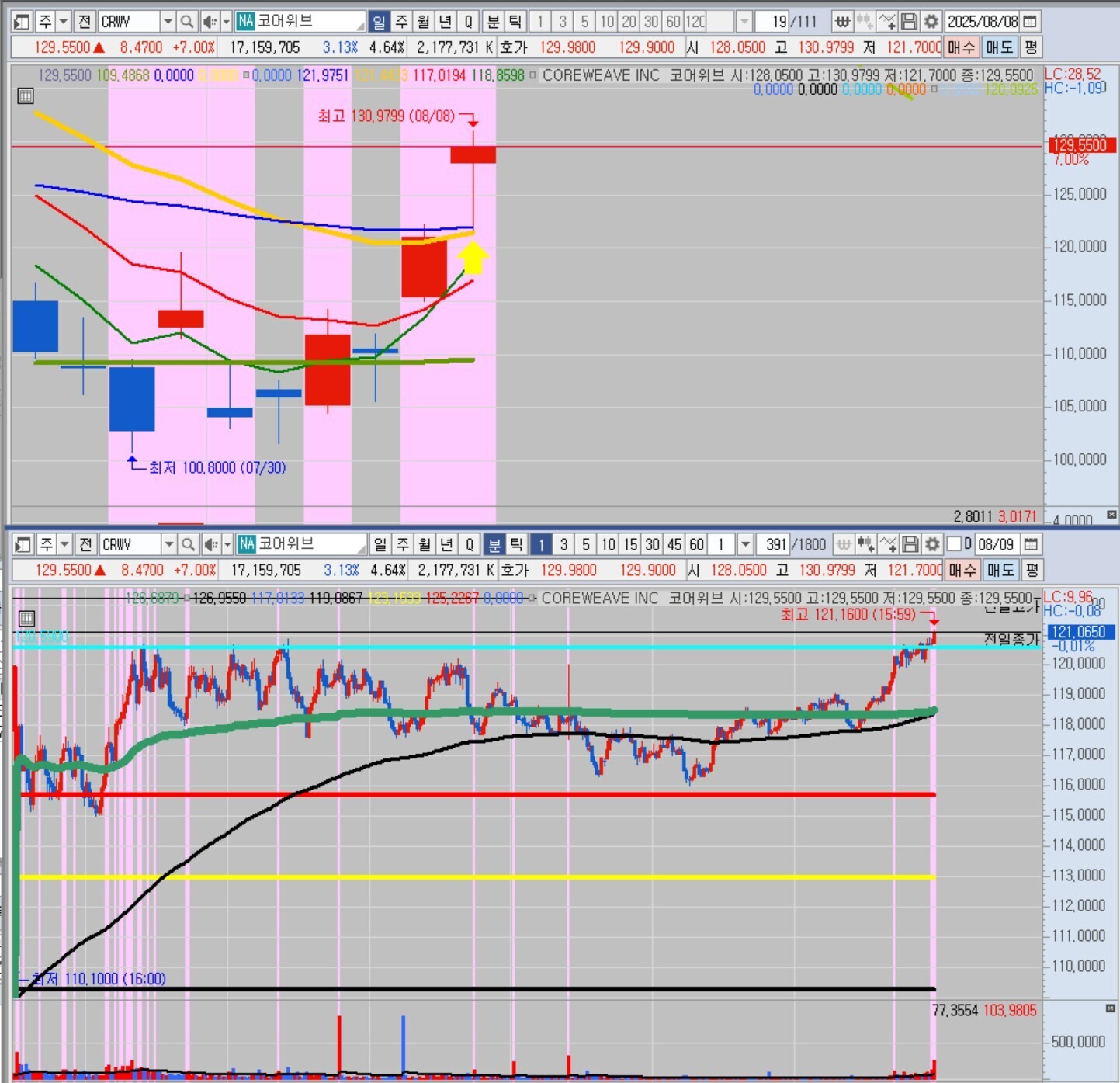1120x1083 pixels.
Task: Click the candlestick compare icon in lower chart toolbar
Action: click(866, 544)
